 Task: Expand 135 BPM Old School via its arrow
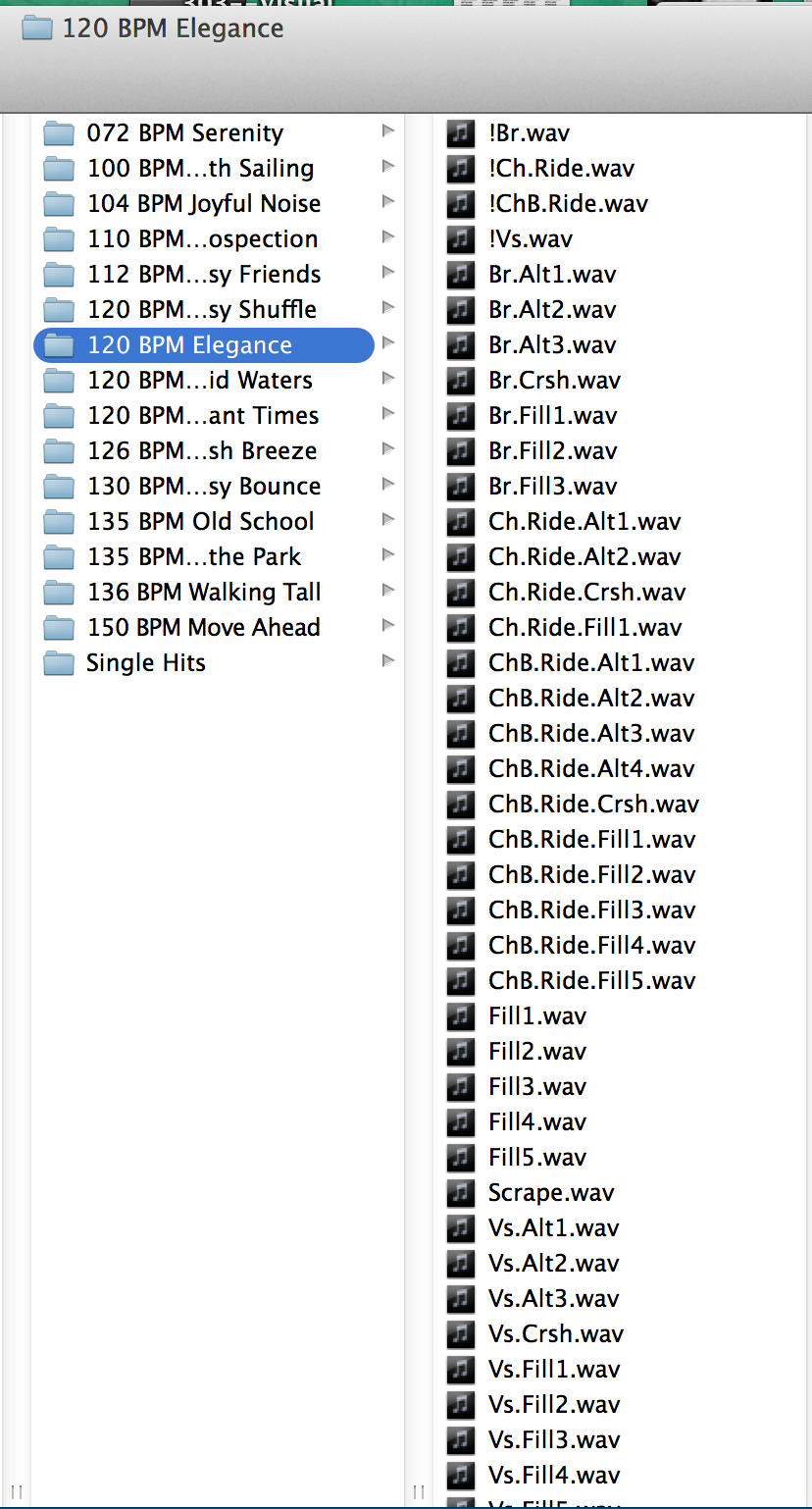[388, 520]
